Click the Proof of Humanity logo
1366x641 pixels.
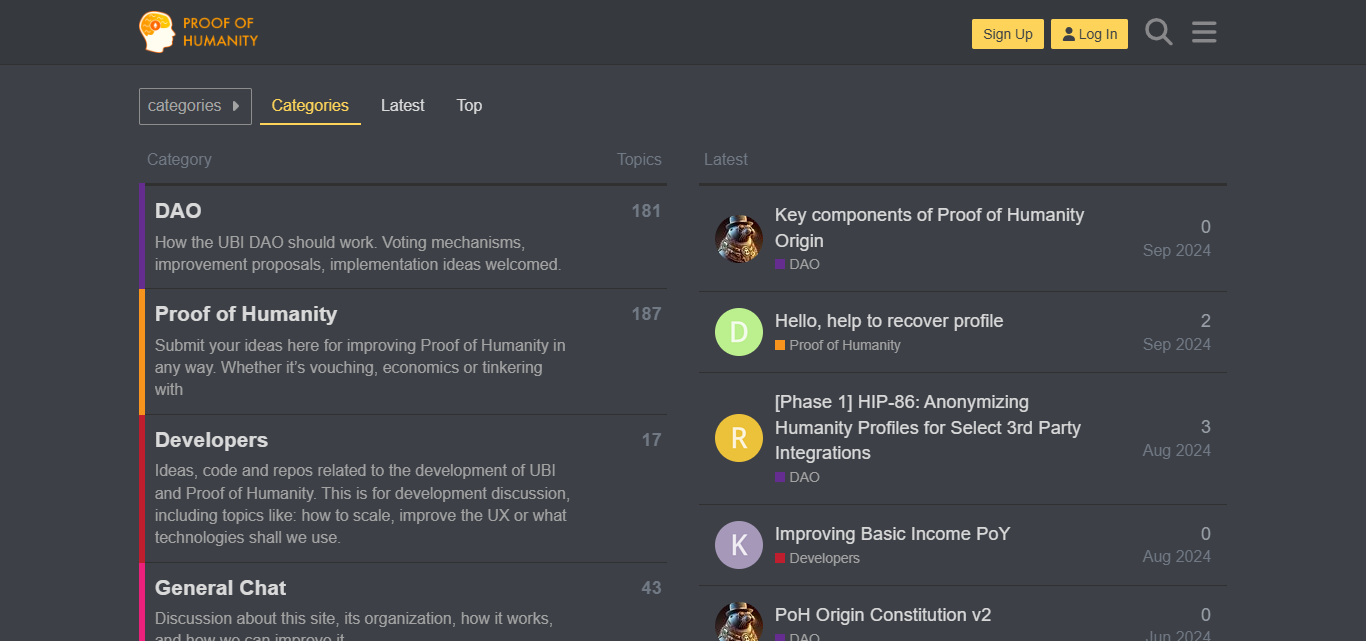tap(199, 32)
